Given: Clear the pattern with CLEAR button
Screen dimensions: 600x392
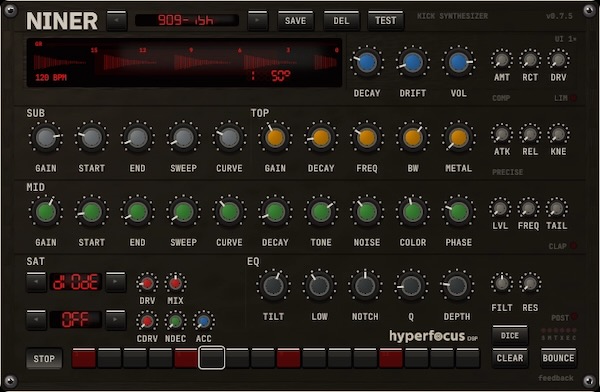Looking at the screenshot, I should click(x=510, y=358).
